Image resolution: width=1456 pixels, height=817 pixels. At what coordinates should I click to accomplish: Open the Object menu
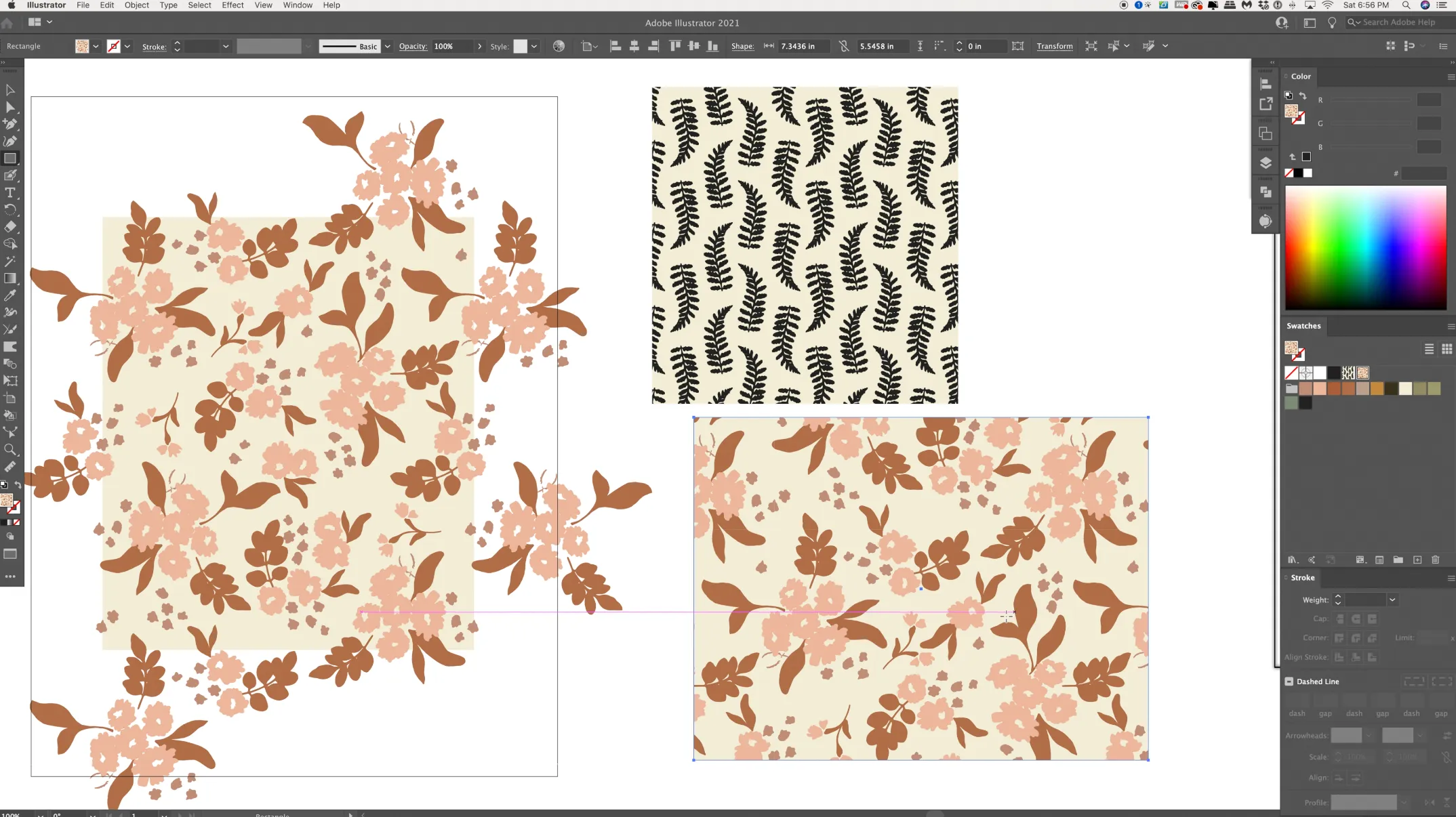pyautogui.click(x=136, y=5)
